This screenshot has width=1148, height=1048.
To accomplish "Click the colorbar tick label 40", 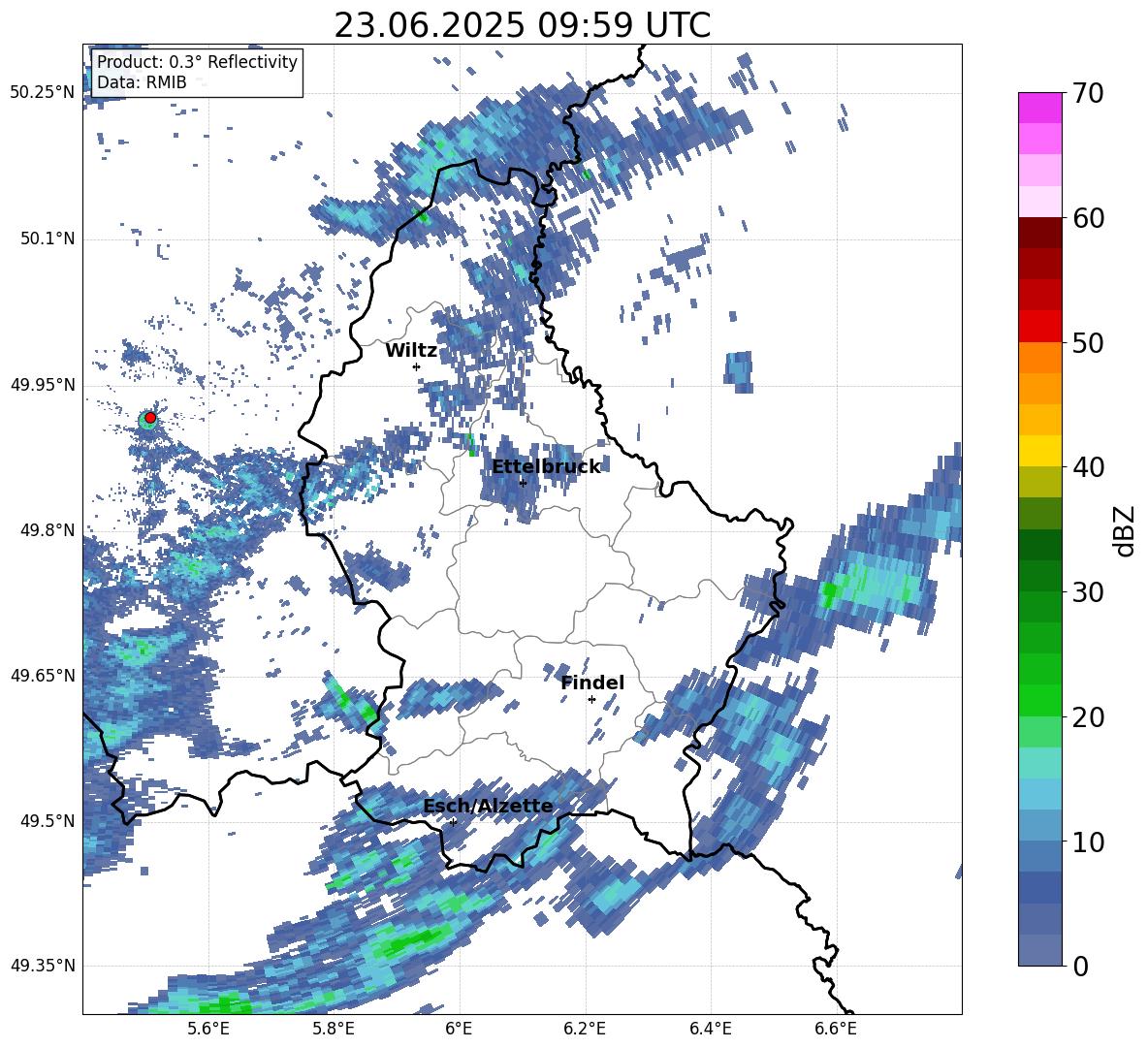I will (1089, 467).
